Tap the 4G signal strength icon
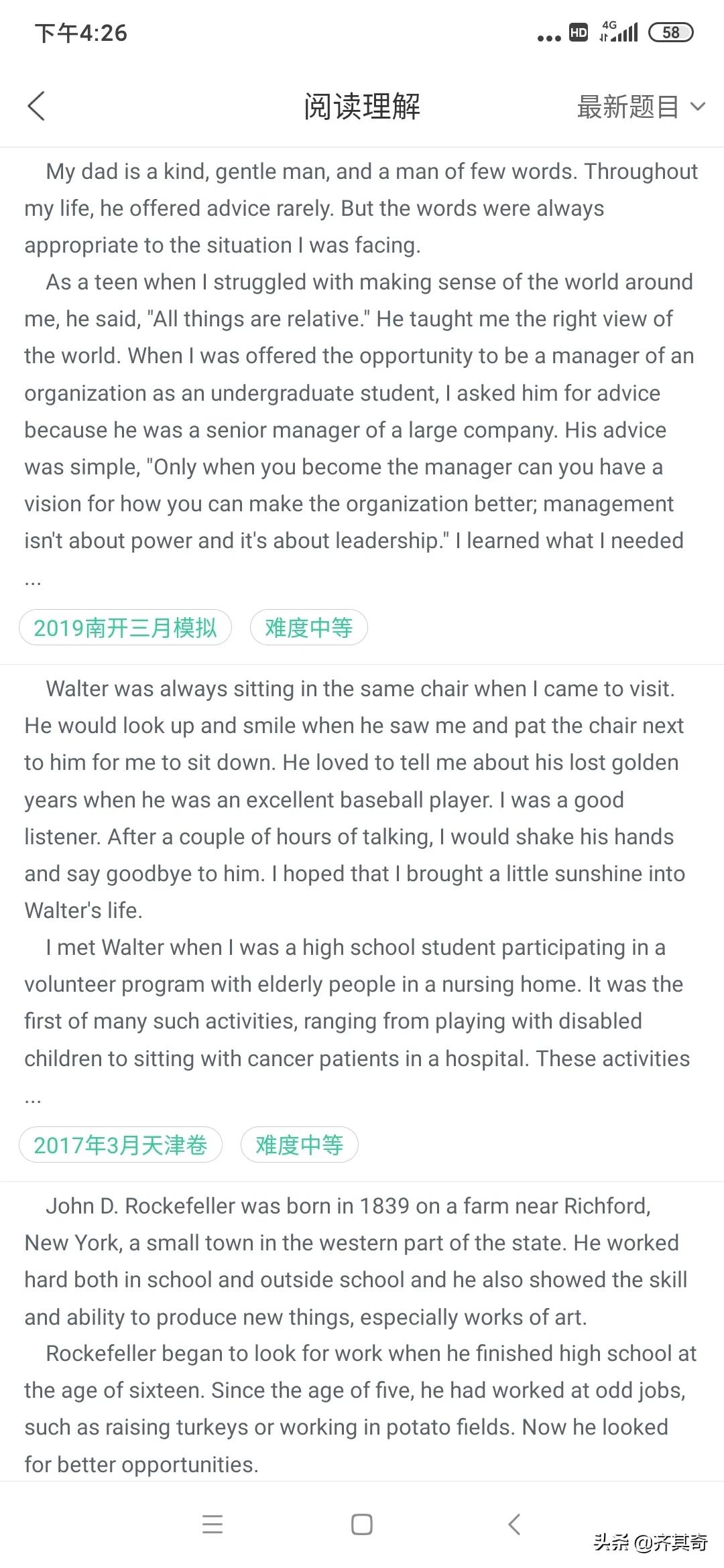Image resolution: width=724 pixels, height=1568 pixels. coord(619,31)
